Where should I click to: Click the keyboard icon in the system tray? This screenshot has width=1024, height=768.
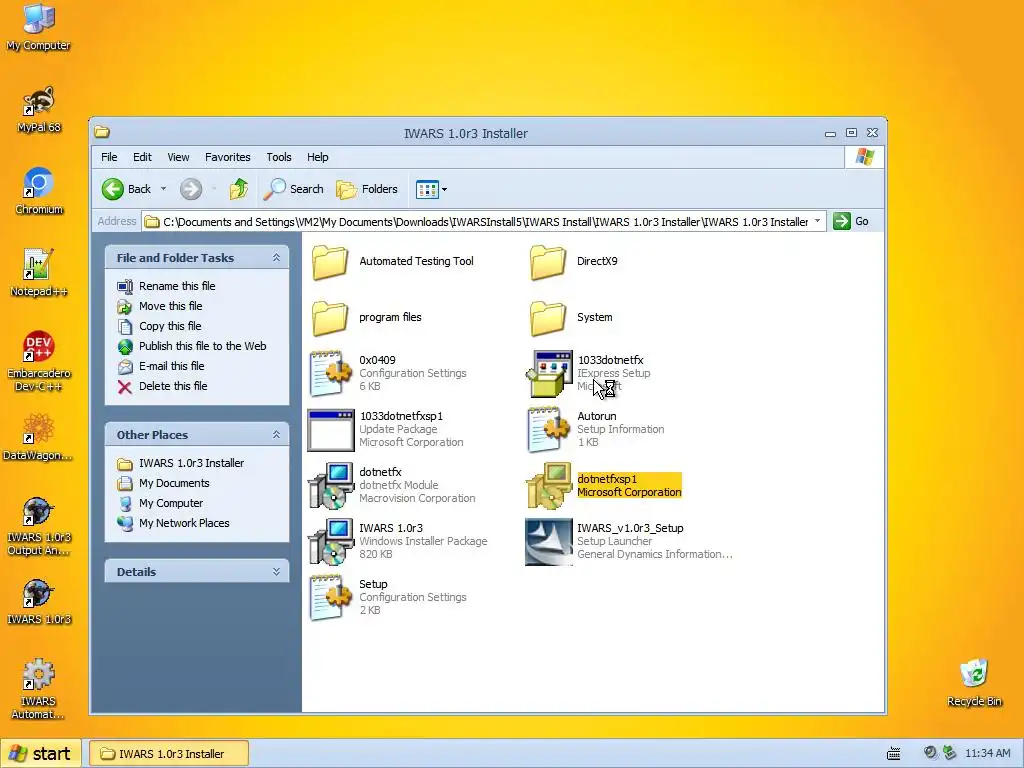pyautogui.click(x=893, y=754)
